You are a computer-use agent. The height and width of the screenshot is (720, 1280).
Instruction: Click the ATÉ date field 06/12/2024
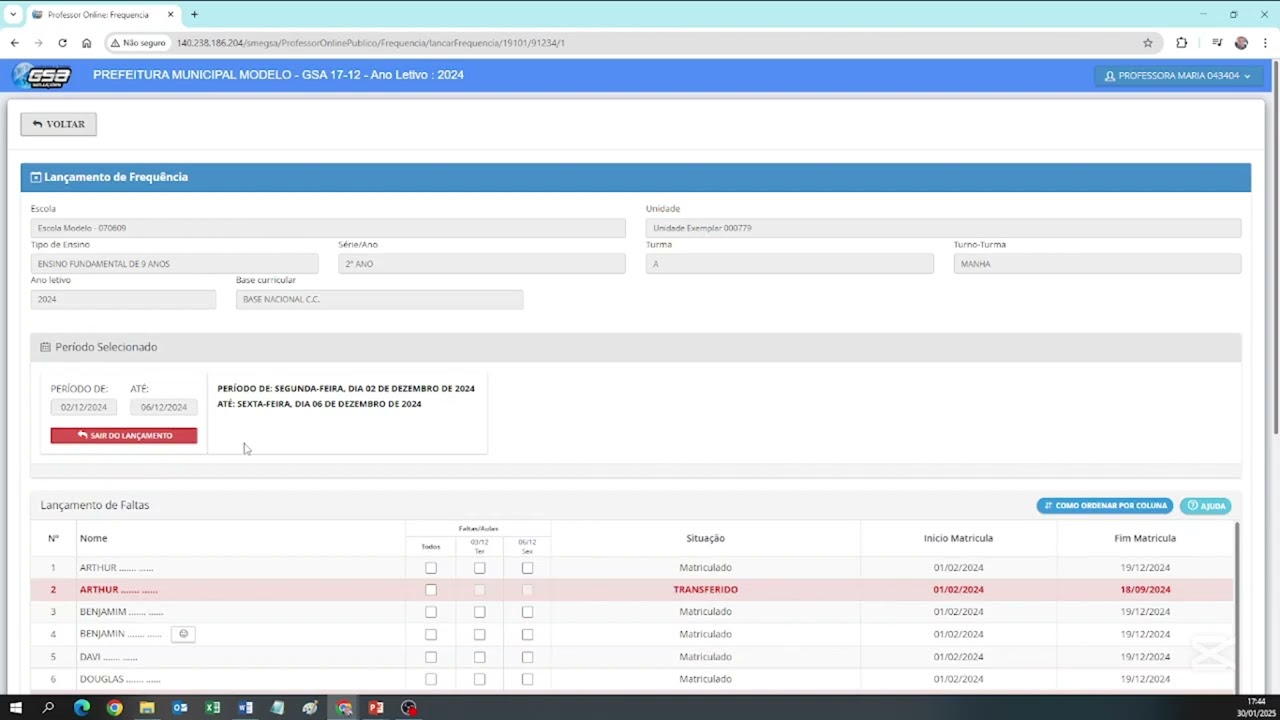[164, 407]
